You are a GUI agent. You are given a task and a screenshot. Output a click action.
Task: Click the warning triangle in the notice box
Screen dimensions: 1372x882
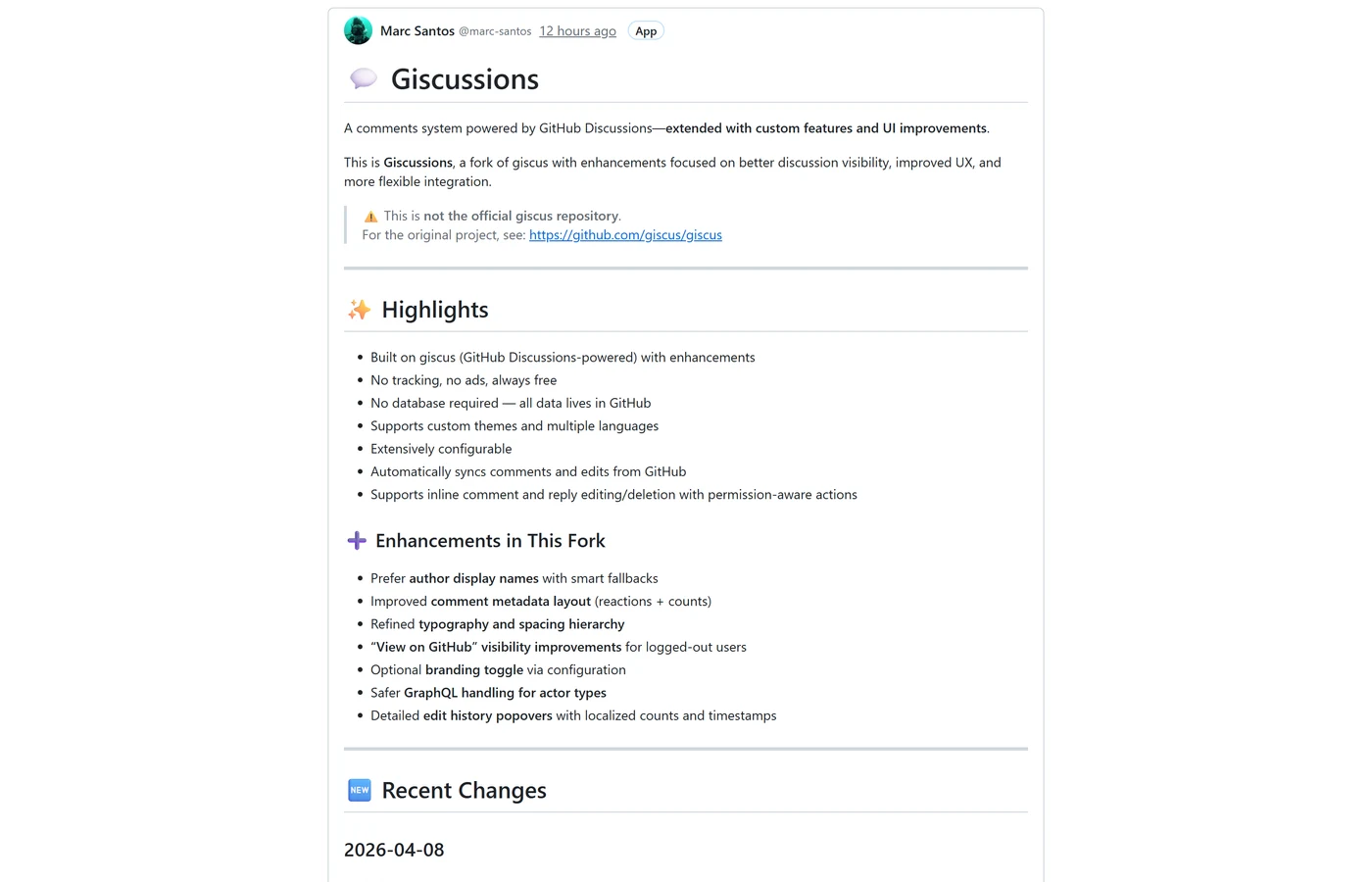pyautogui.click(x=370, y=216)
